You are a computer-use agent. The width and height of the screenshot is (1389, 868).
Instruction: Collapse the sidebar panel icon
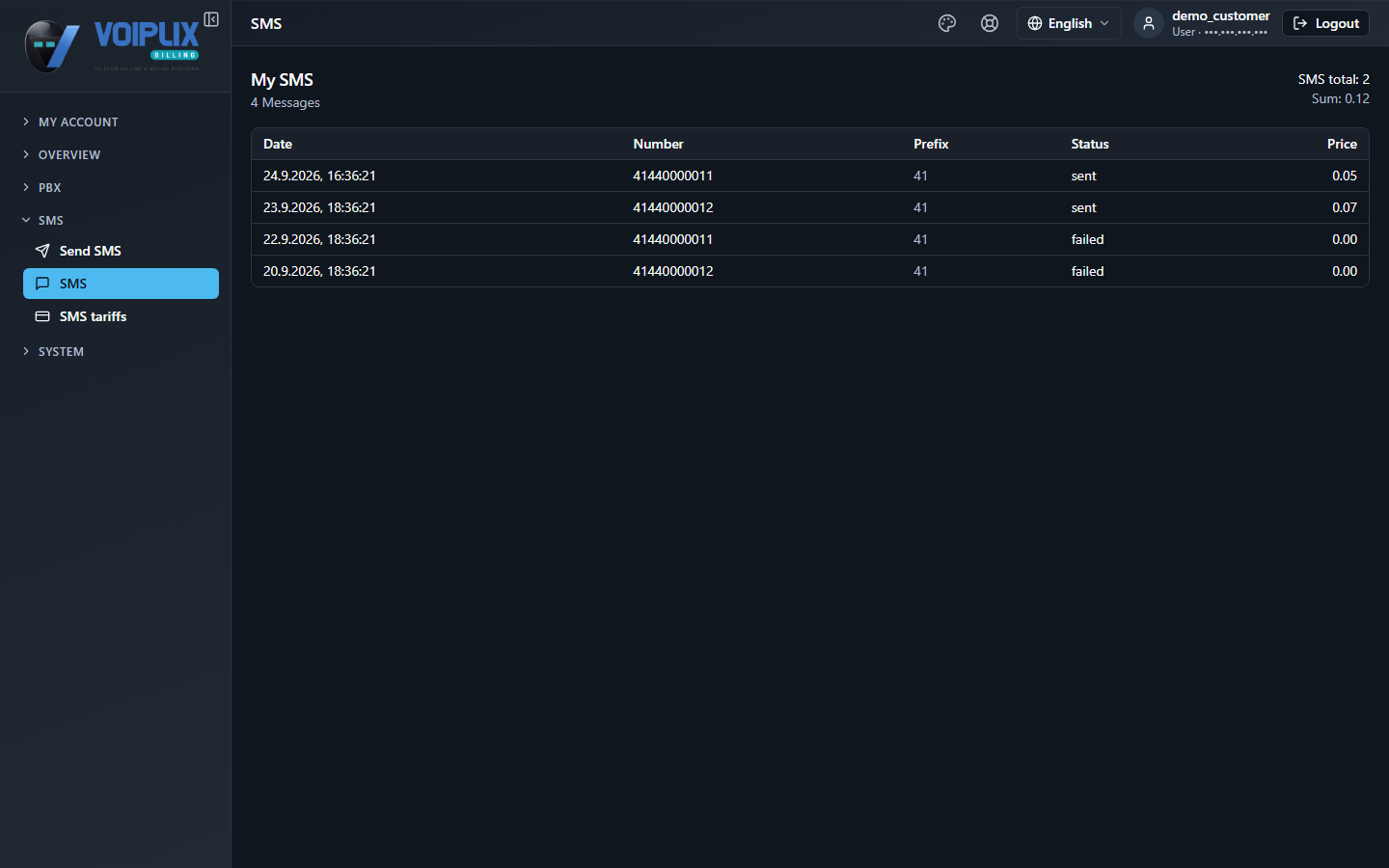211,19
